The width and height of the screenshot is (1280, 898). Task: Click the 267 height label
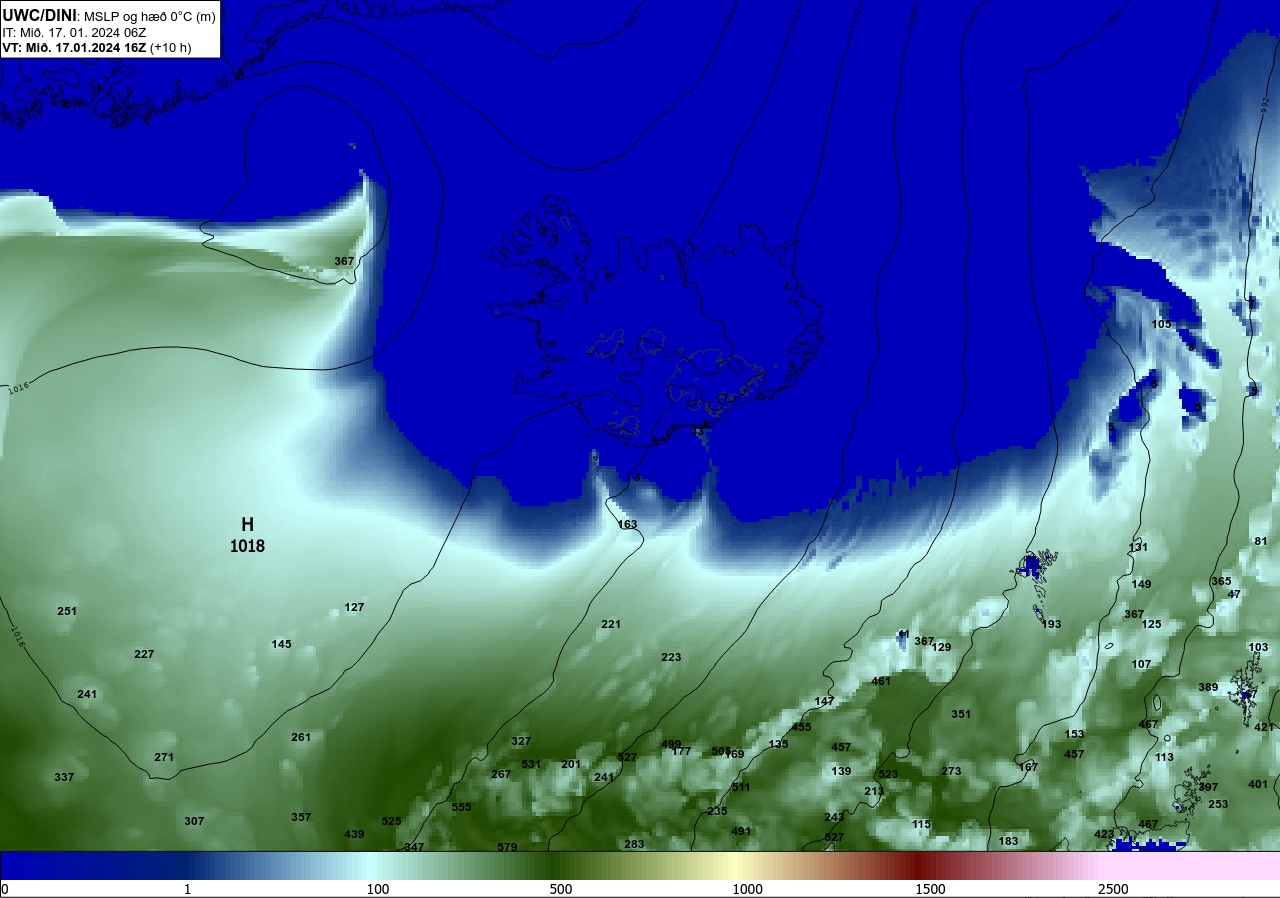501,774
